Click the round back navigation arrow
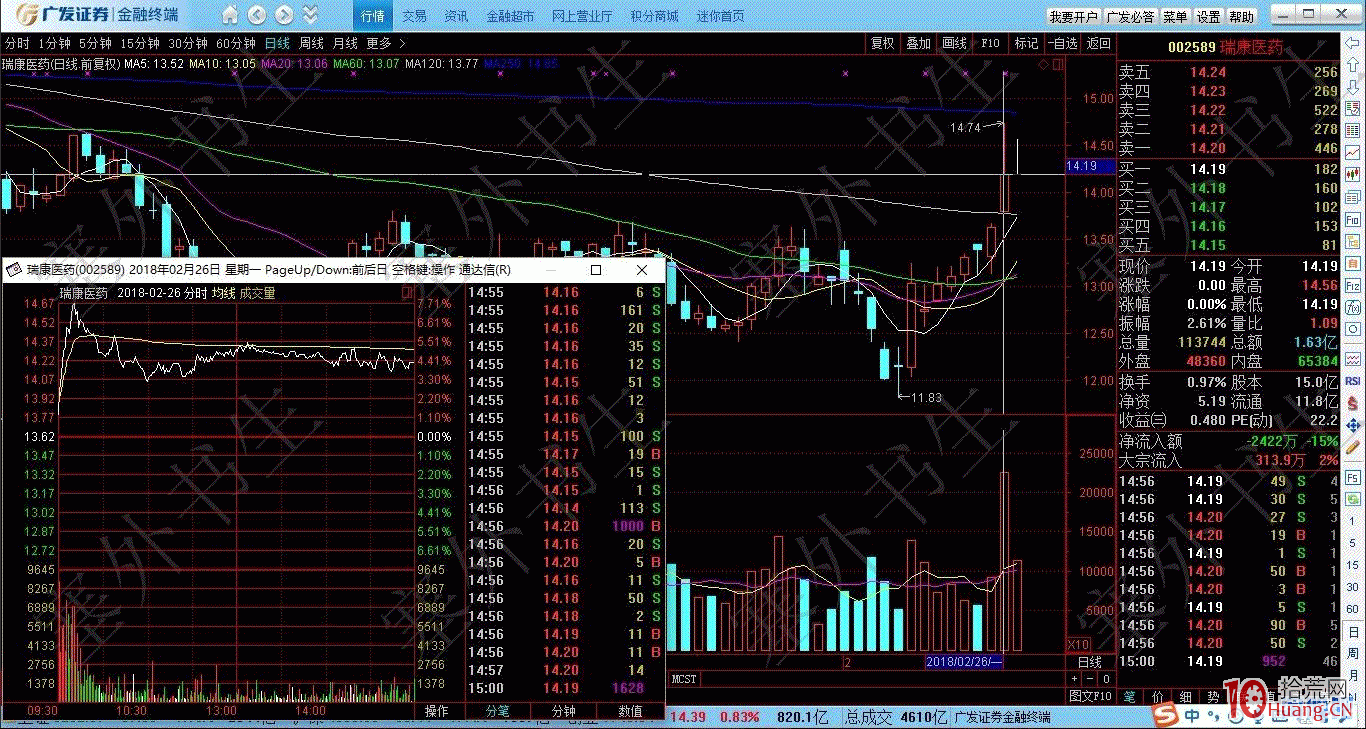Screen dimensions: 1366x729 pos(257,15)
